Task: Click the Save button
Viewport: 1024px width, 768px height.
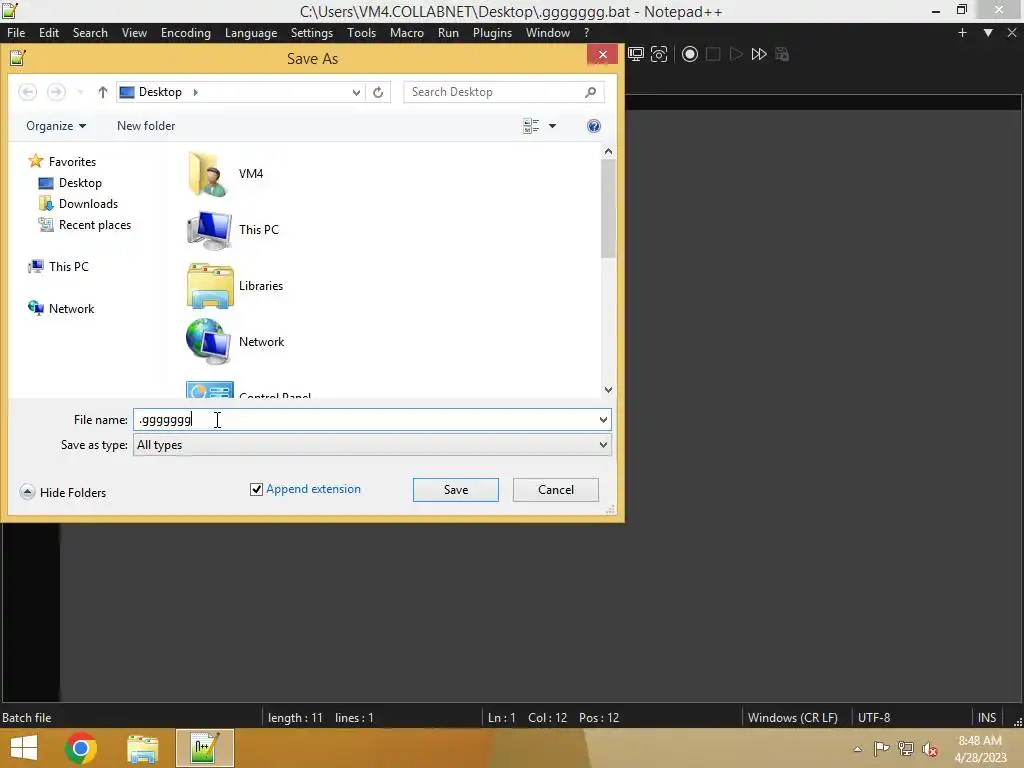Action: point(456,490)
